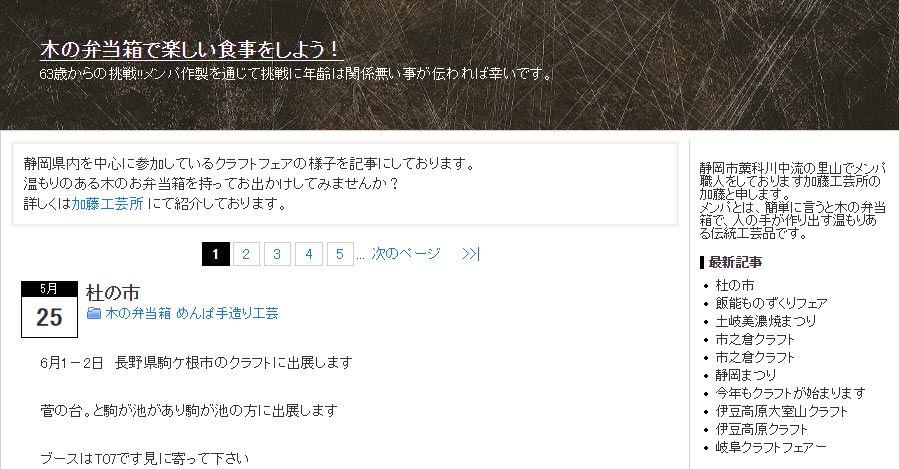The height and width of the screenshot is (469, 899).
Task: Click the 5月 25 date badge
Action: point(49,309)
